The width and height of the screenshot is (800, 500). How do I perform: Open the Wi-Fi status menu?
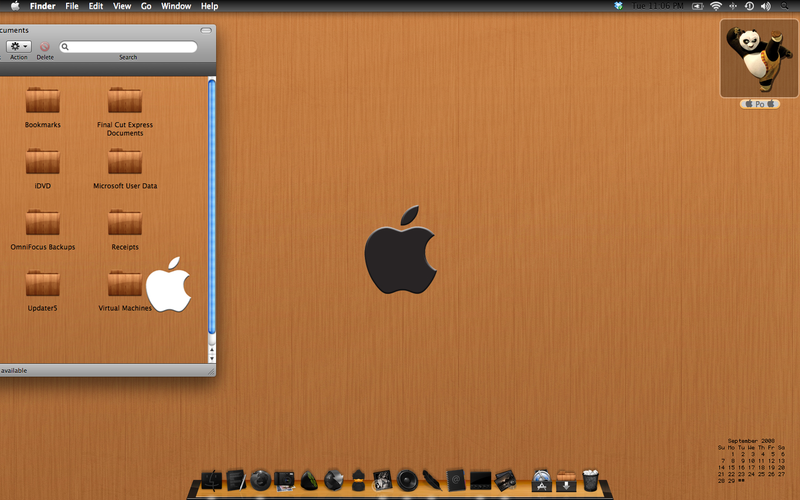716,6
